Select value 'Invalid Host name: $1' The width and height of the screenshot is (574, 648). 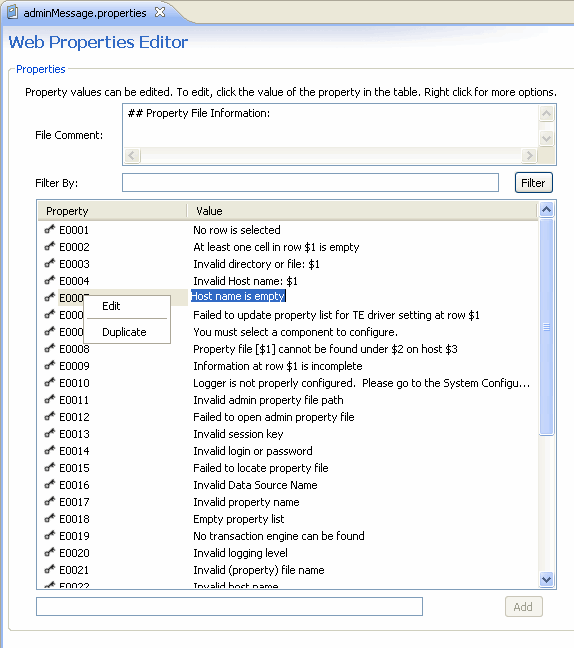click(x=245, y=281)
